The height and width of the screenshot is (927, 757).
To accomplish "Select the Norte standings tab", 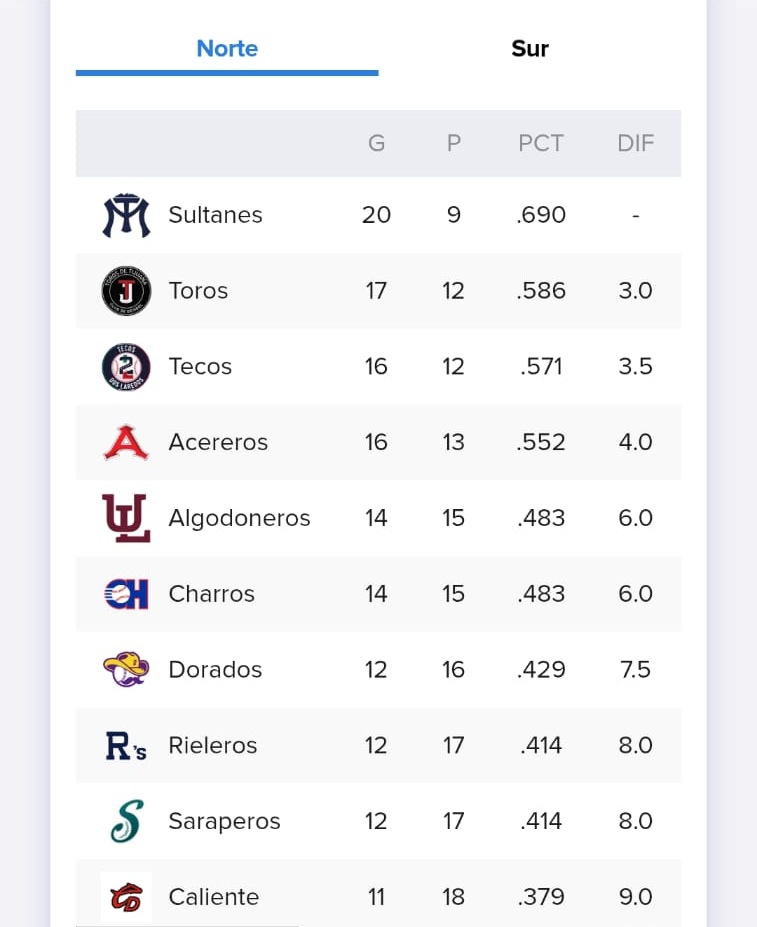I will pyautogui.click(x=227, y=48).
